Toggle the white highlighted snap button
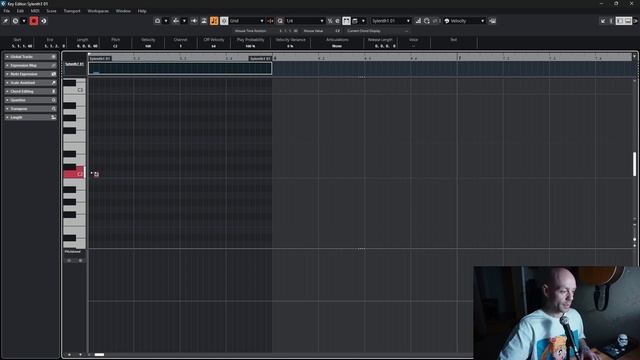This screenshot has width=640, height=360. 224,21
